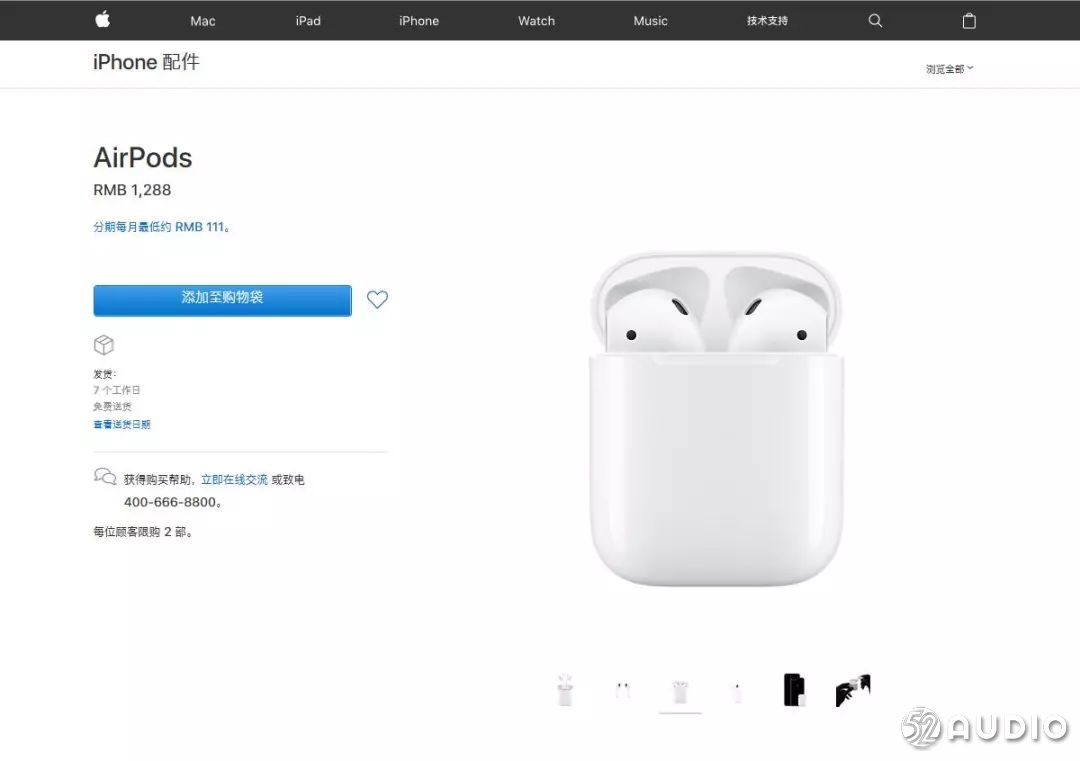Click the chat bubbles help icon

(105, 477)
